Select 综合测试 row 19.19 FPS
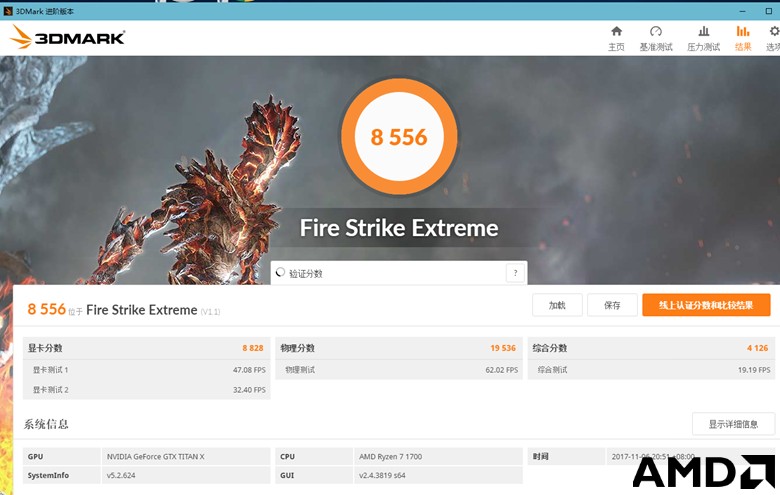The width and height of the screenshot is (780, 495). pos(651,370)
